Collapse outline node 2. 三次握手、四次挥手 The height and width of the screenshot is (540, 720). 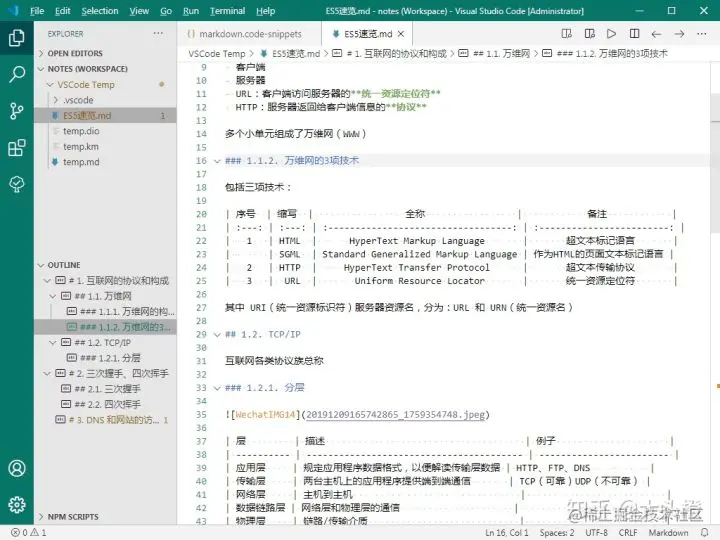point(47,373)
